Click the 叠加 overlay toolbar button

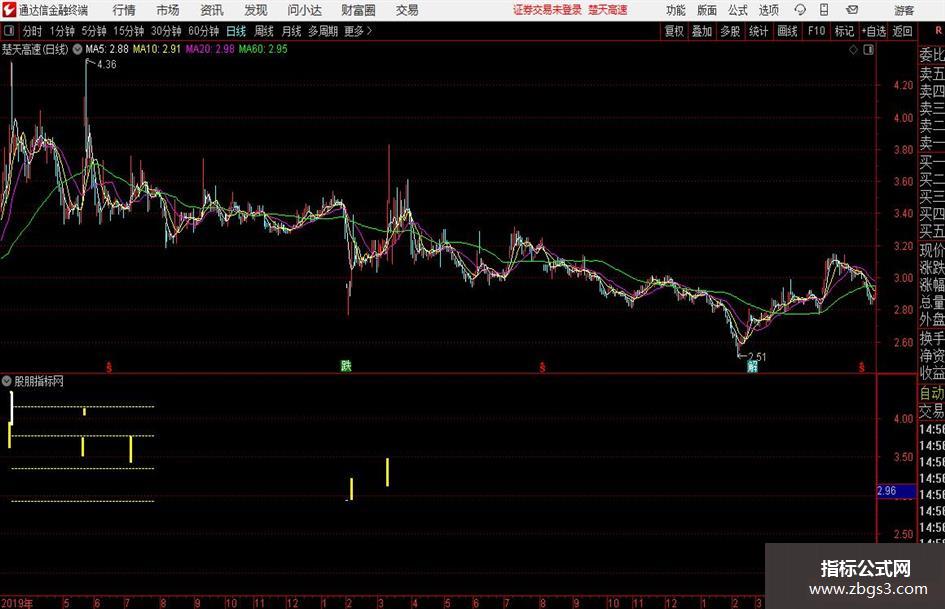click(702, 31)
